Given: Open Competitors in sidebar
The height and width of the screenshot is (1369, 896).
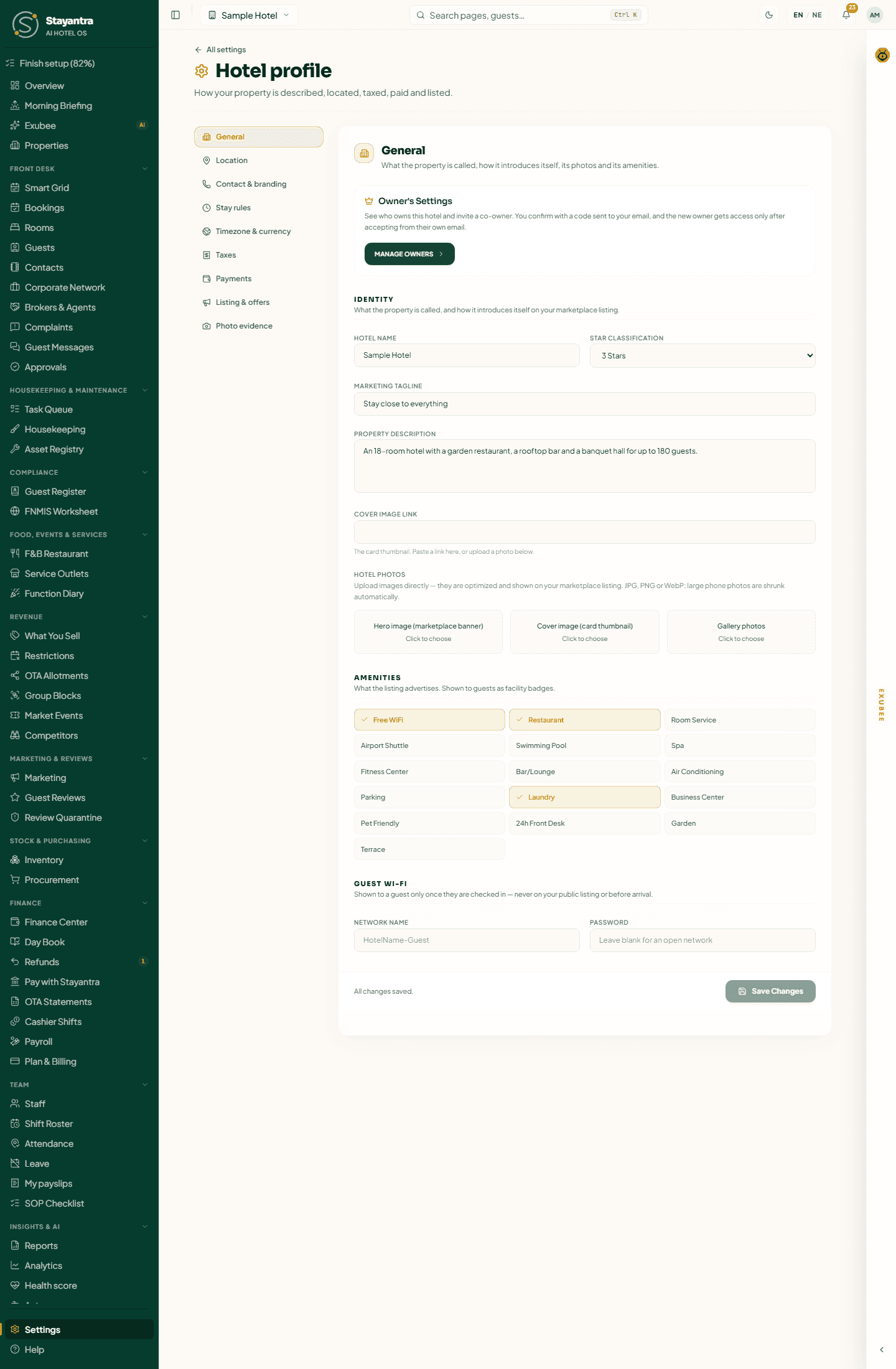Looking at the screenshot, I should point(79,736).
